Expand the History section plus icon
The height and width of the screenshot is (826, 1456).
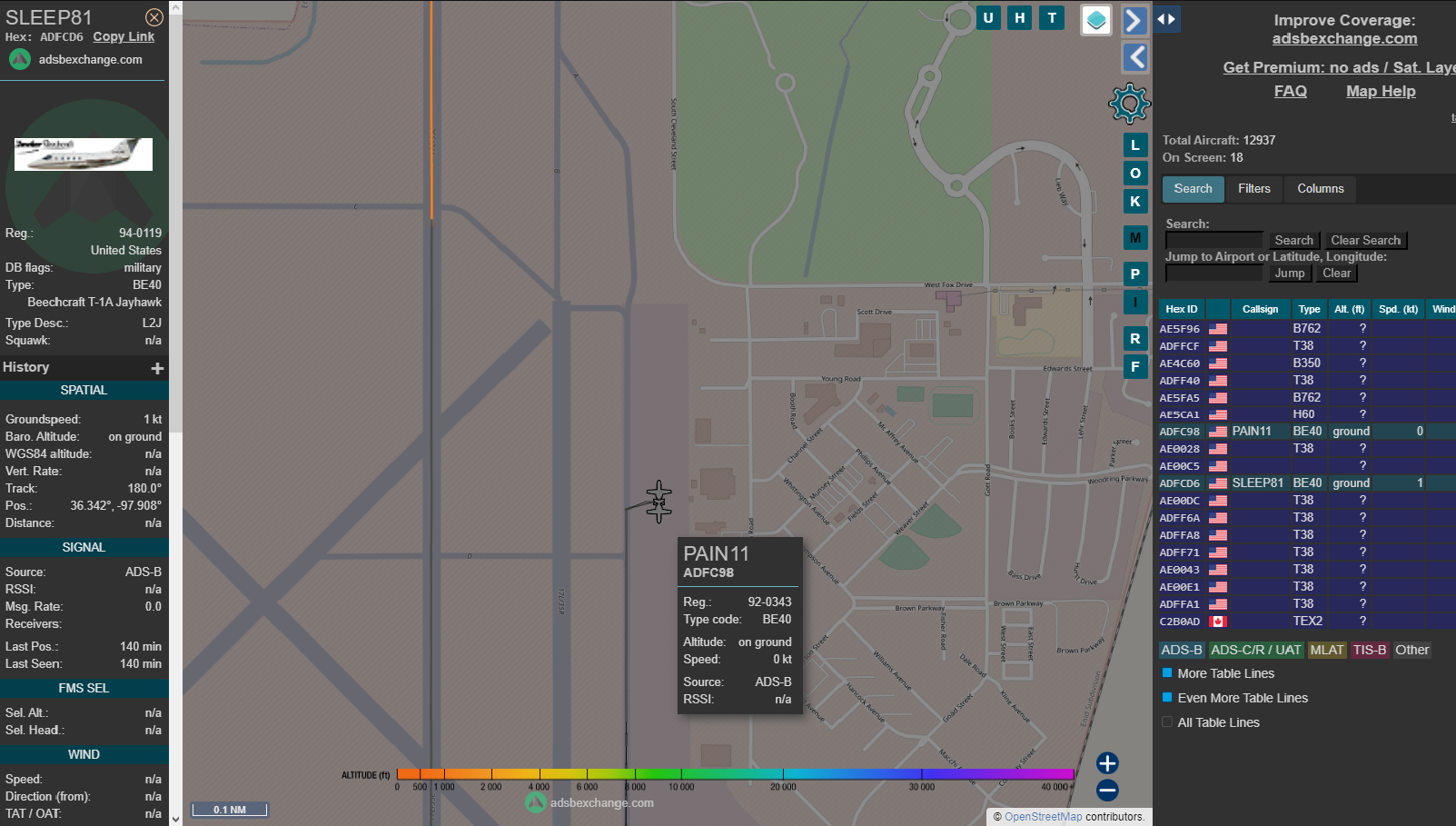157,368
